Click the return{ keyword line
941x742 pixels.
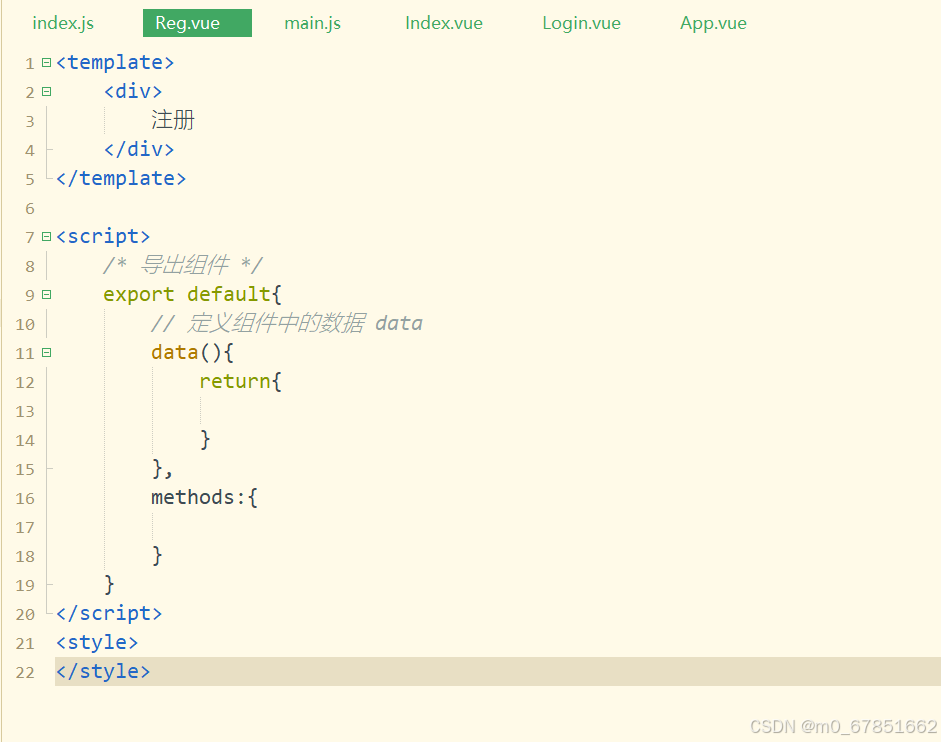[240, 381]
